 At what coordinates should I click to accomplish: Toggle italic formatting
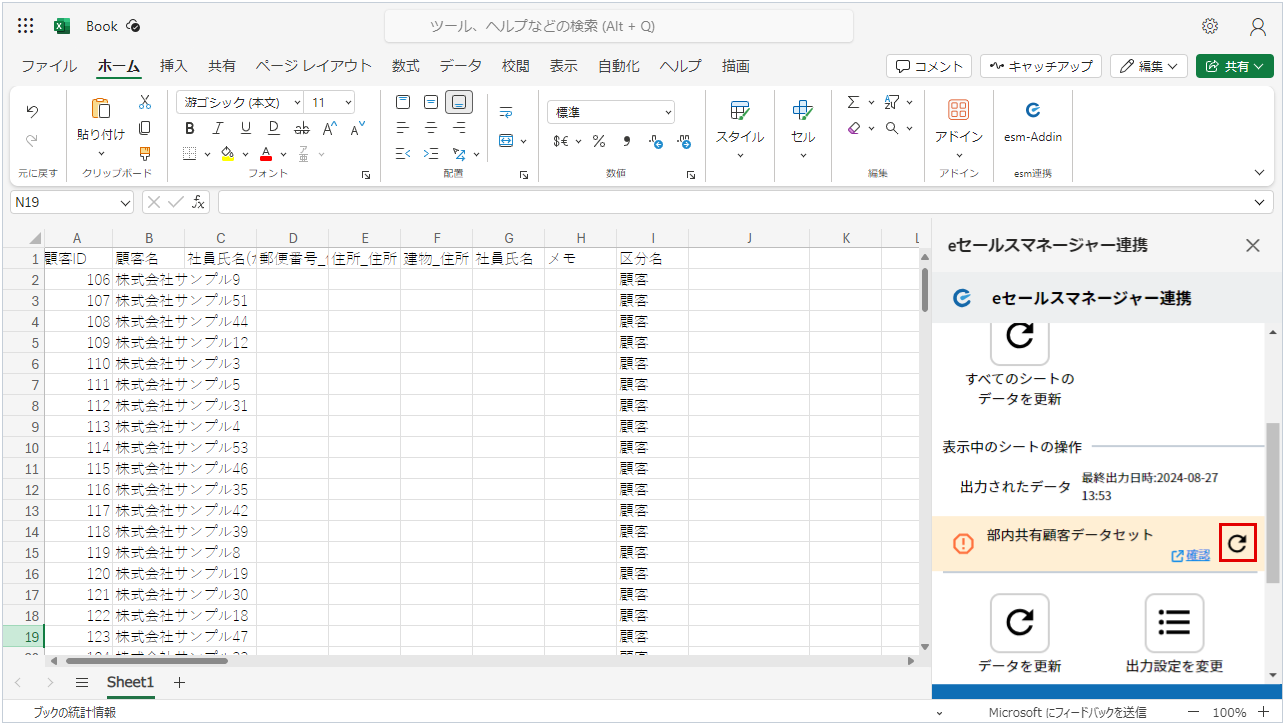tap(218, 128)
